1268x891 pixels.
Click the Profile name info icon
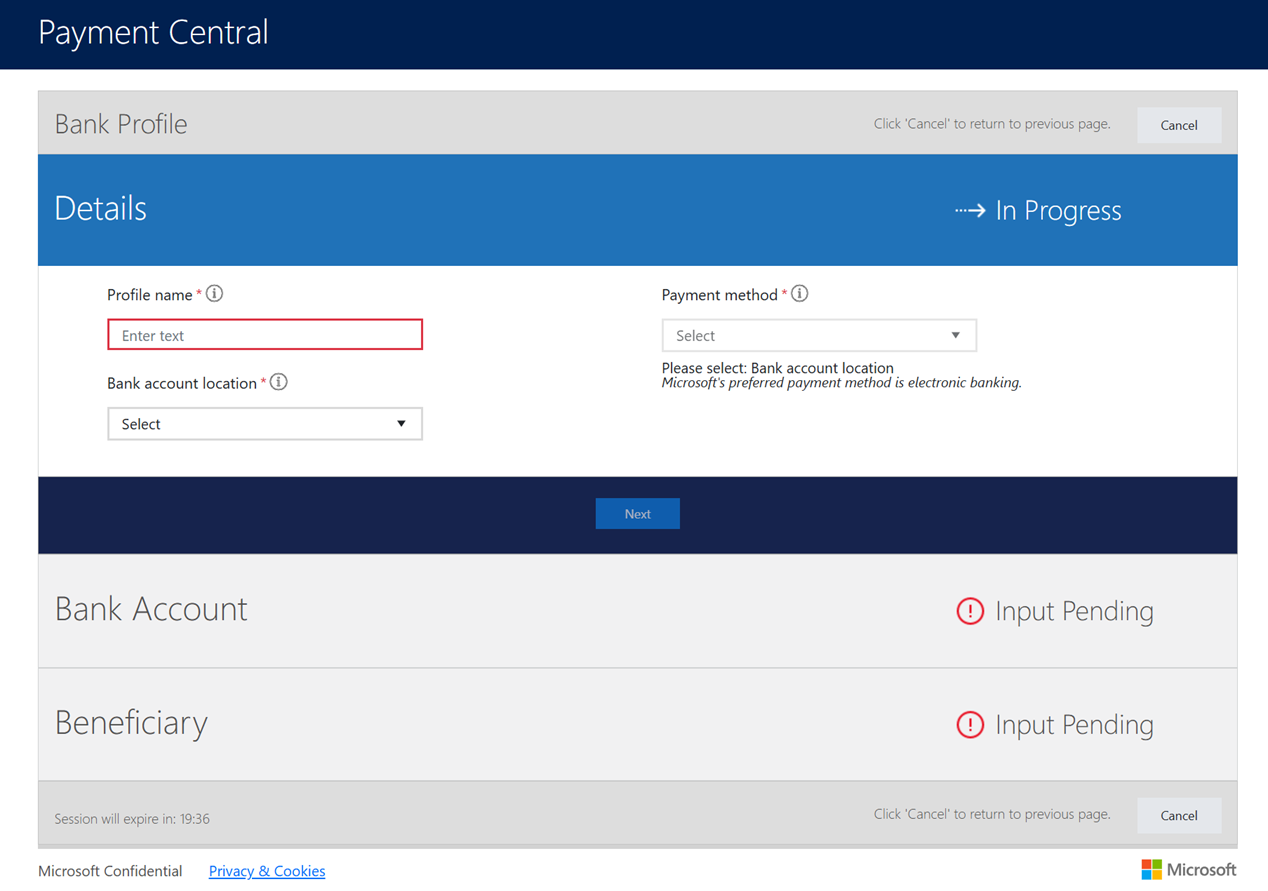[215, 294]
